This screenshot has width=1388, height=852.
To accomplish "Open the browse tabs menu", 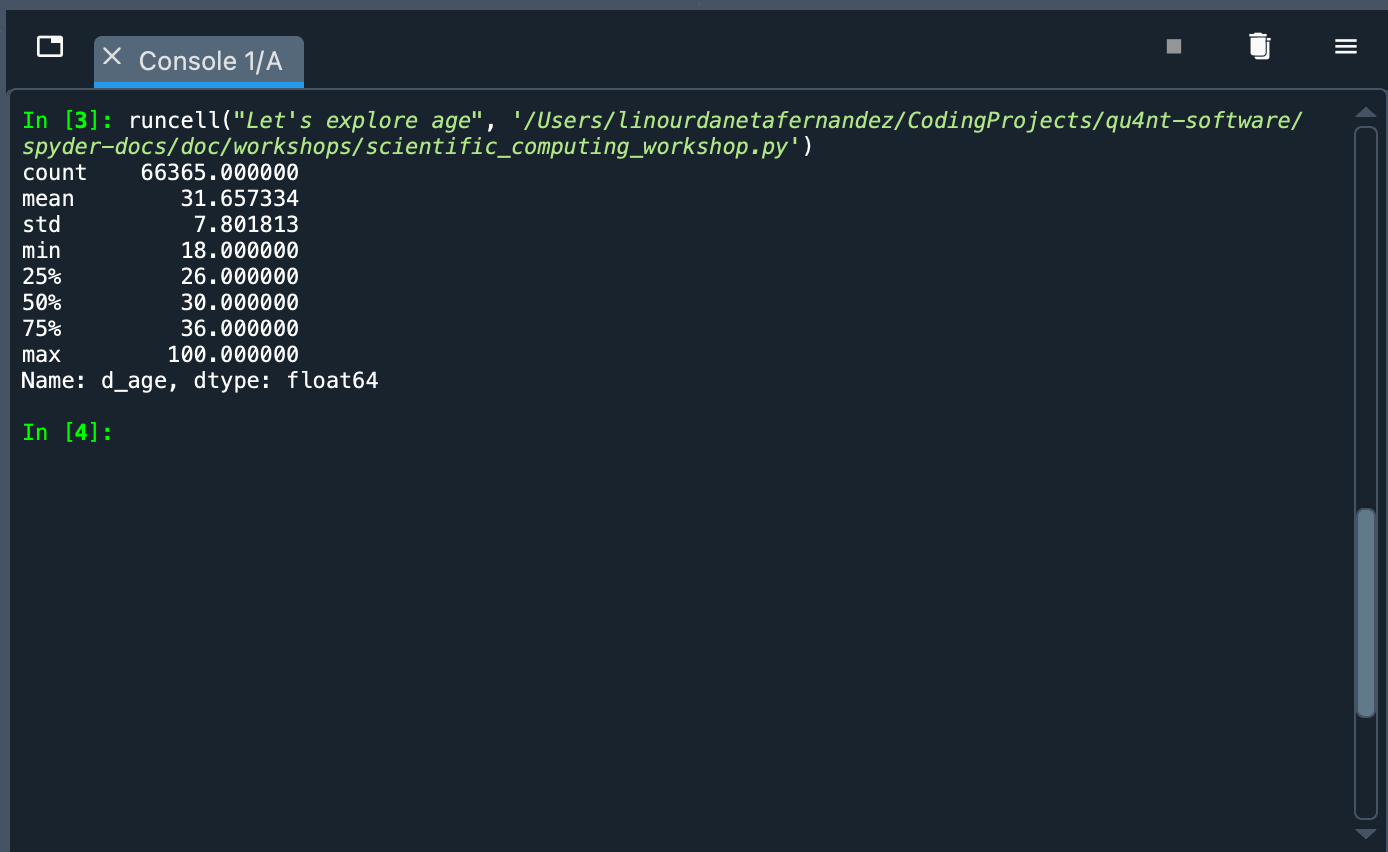I will (49, 46).
